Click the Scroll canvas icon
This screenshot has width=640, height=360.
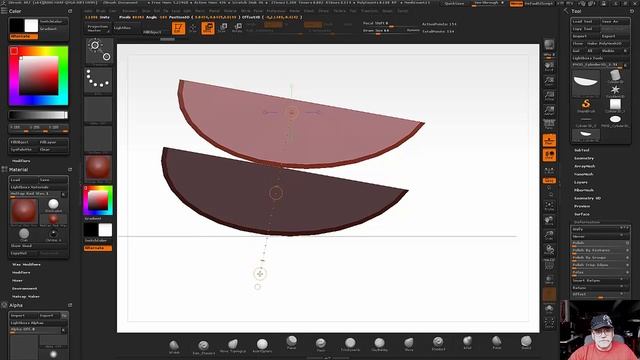click(549, 67)
